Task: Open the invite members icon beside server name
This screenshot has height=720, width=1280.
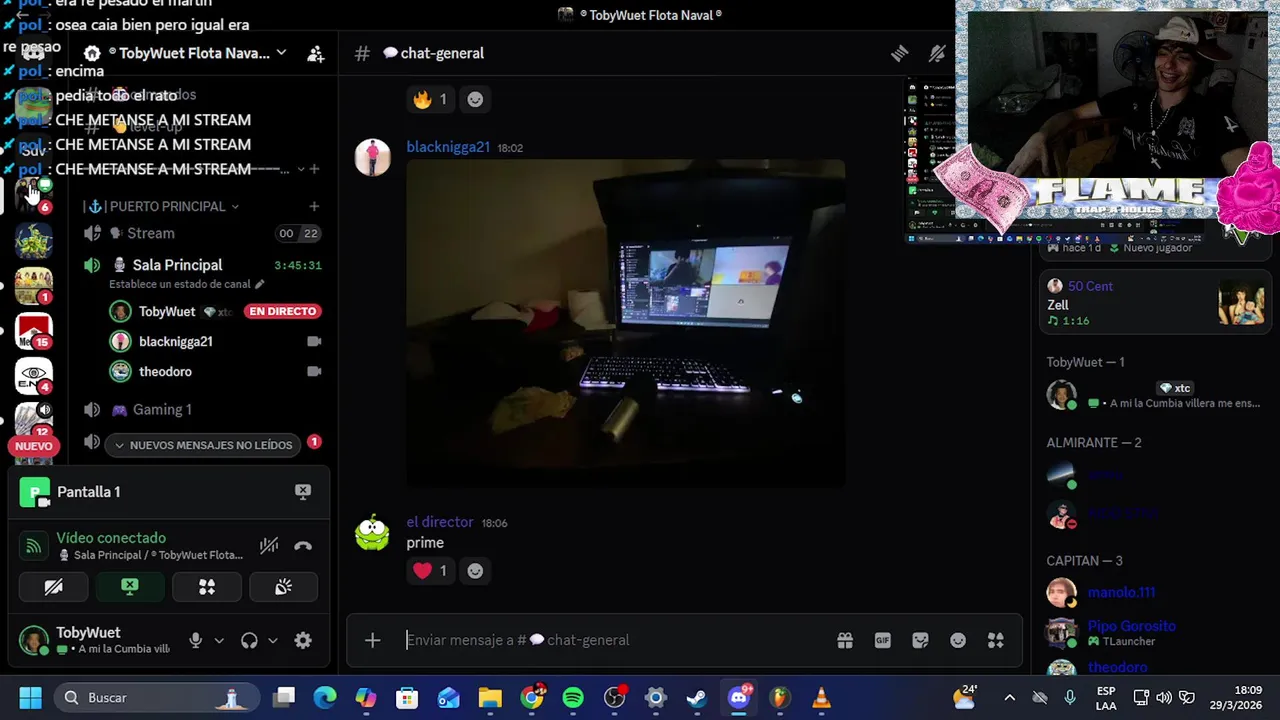Action: 315,54
